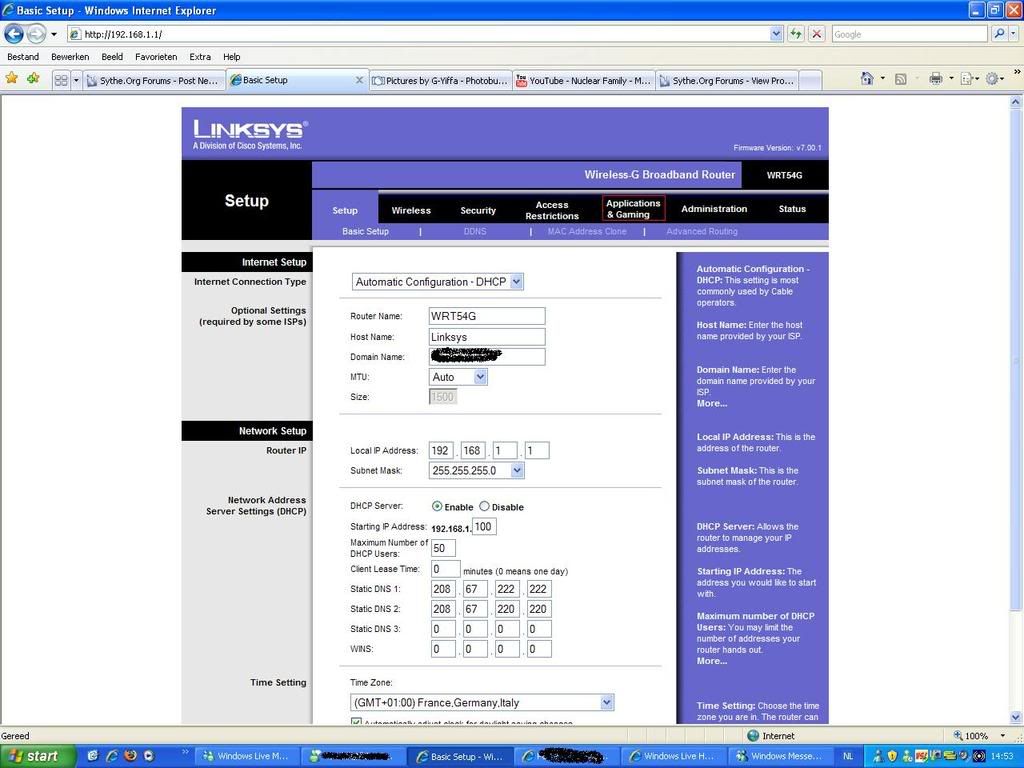Screen dimensions: 1024x768
Task: Open the Wireless router tab
Action: pos(411,210)
